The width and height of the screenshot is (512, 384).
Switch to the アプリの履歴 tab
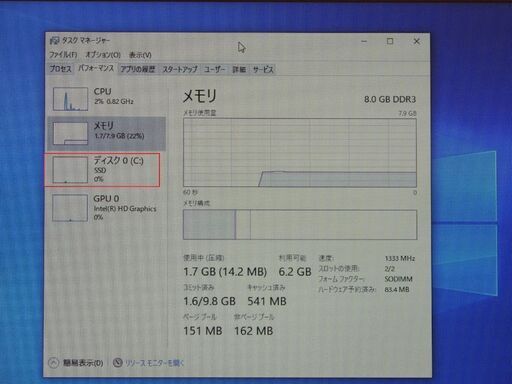pos(138,69)
